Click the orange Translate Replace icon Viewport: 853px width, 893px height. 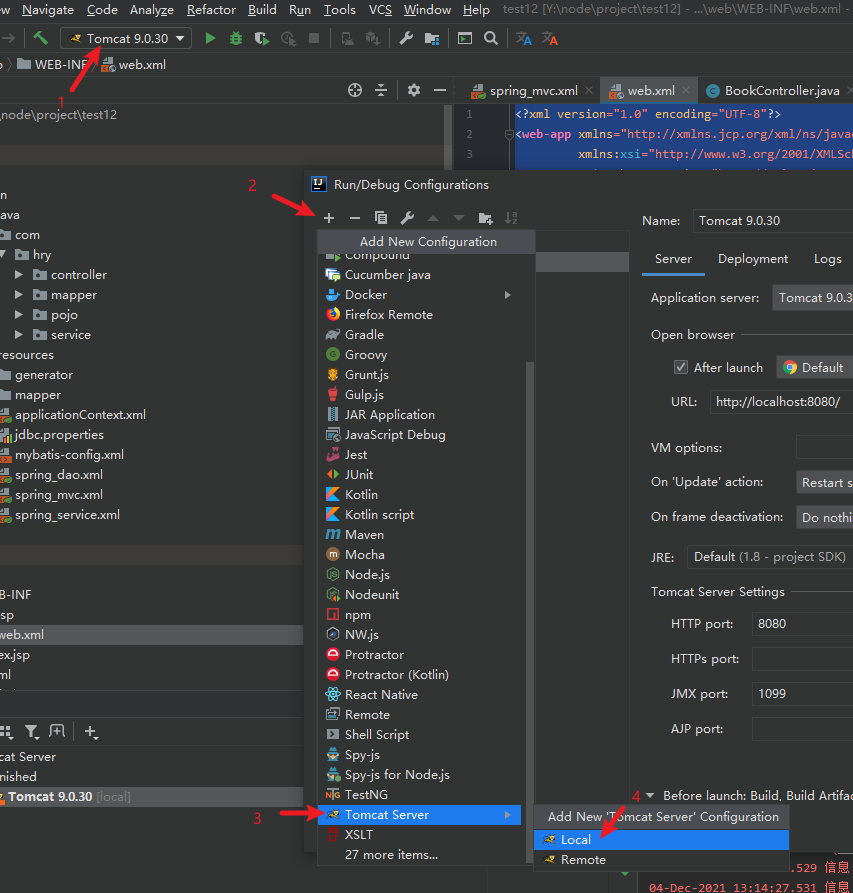(x=549, y=39)
